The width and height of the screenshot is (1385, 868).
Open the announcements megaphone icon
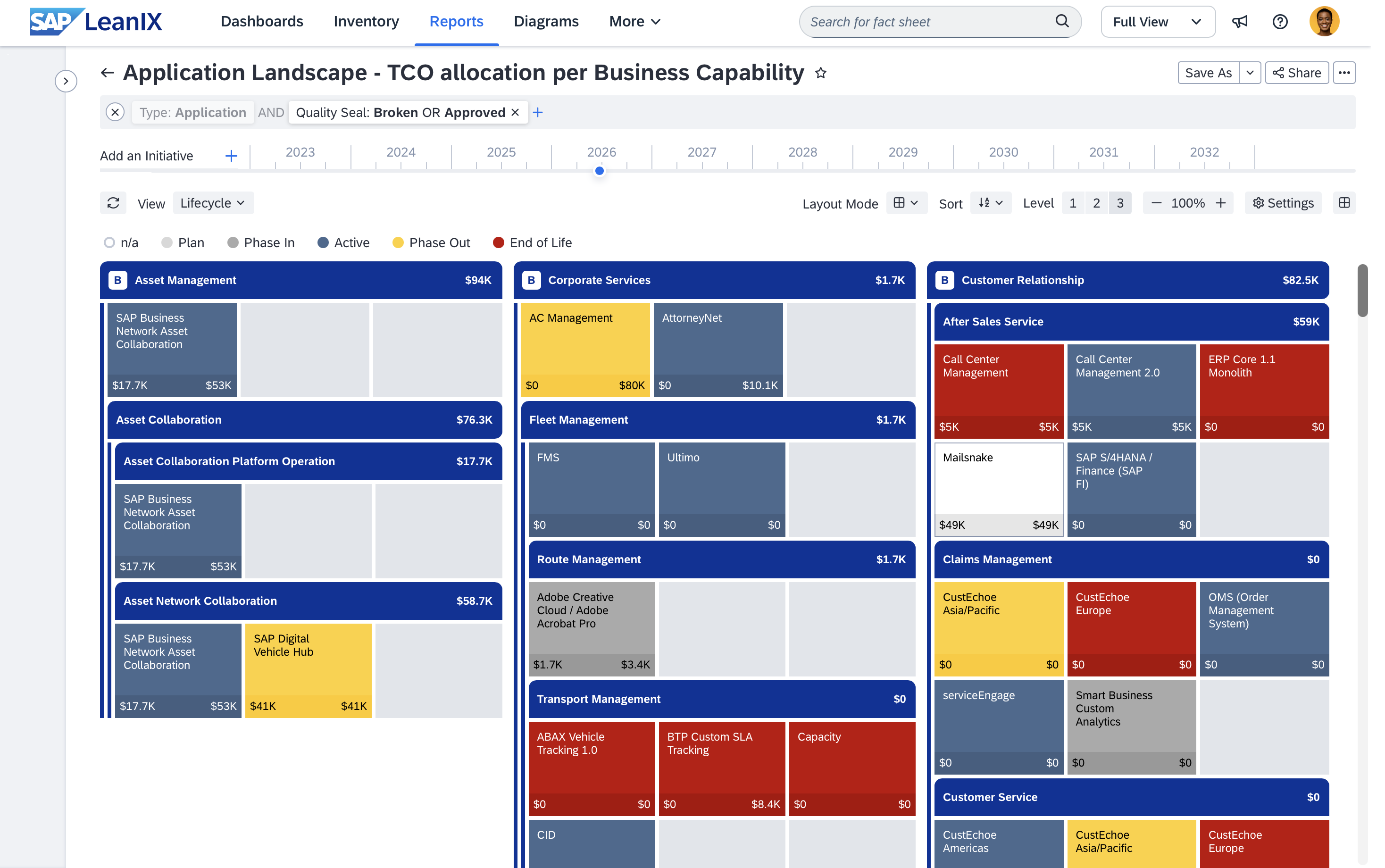click(x=1240, y=22)
